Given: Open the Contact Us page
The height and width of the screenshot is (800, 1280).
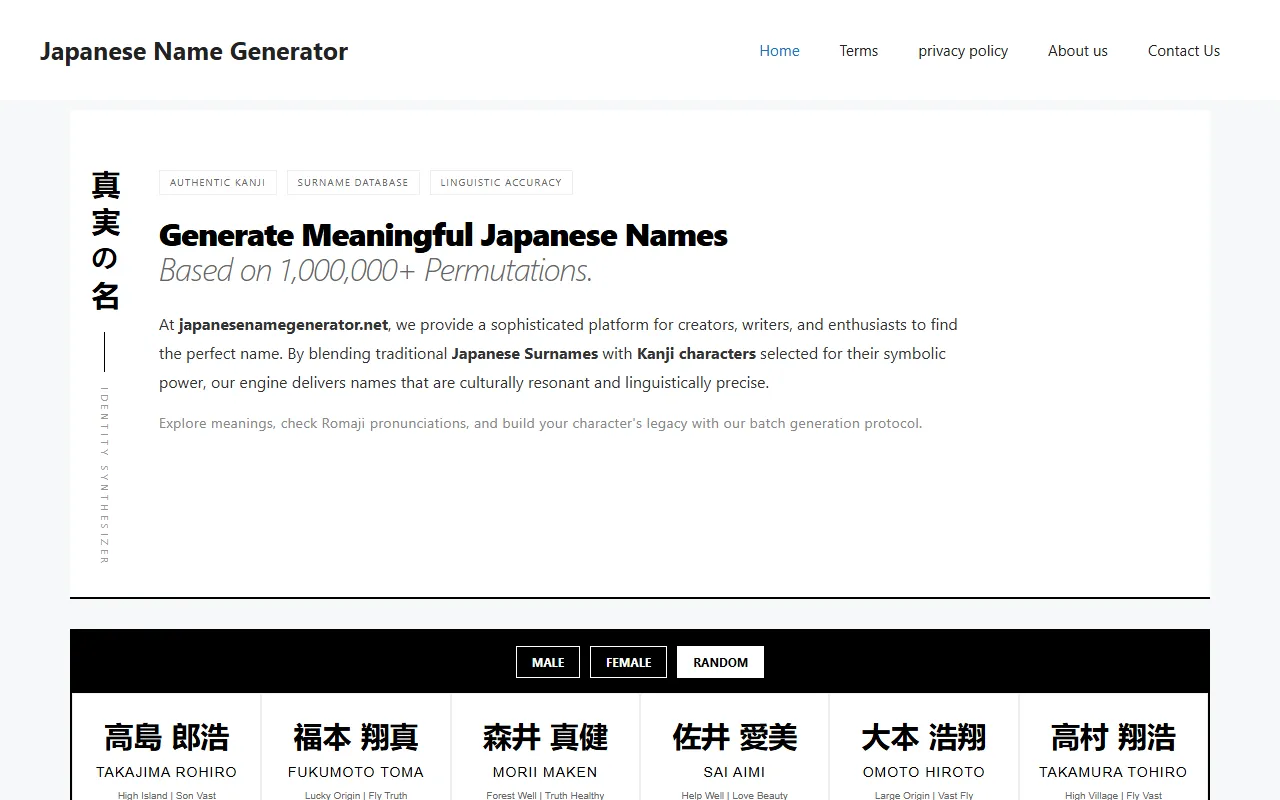Looking at the screenshot, I should click(x=1183, y=51).
